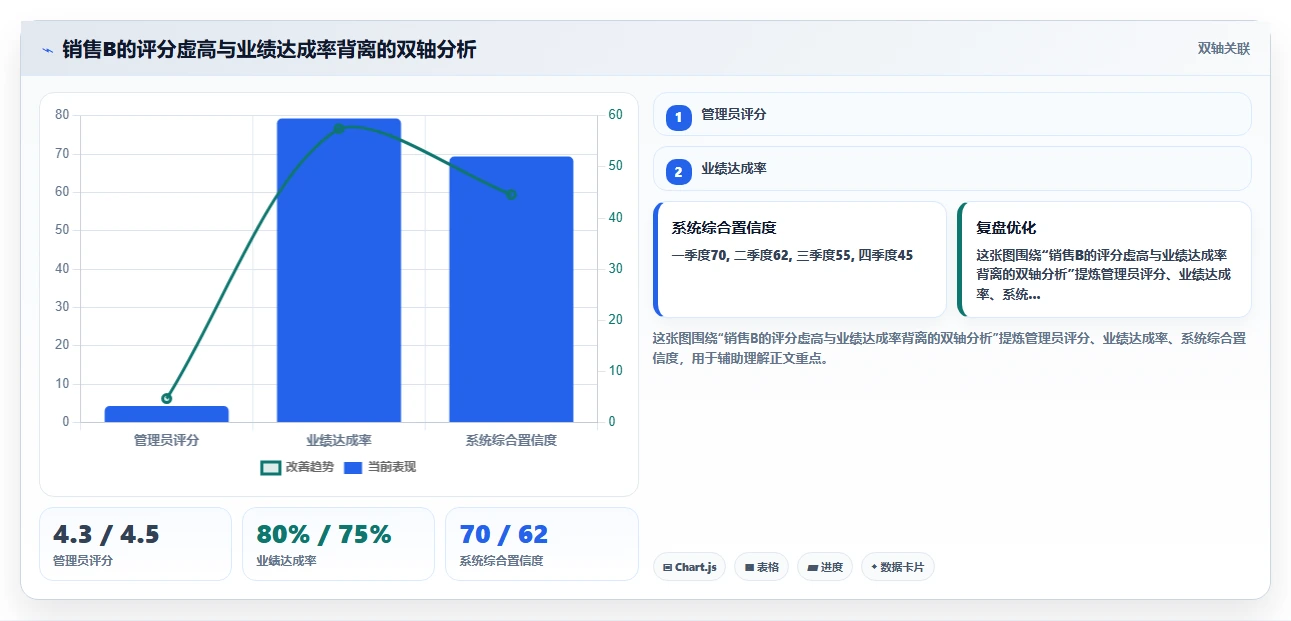
Task: Click the 数据卡片 tag icon
Action: point(874,567)
